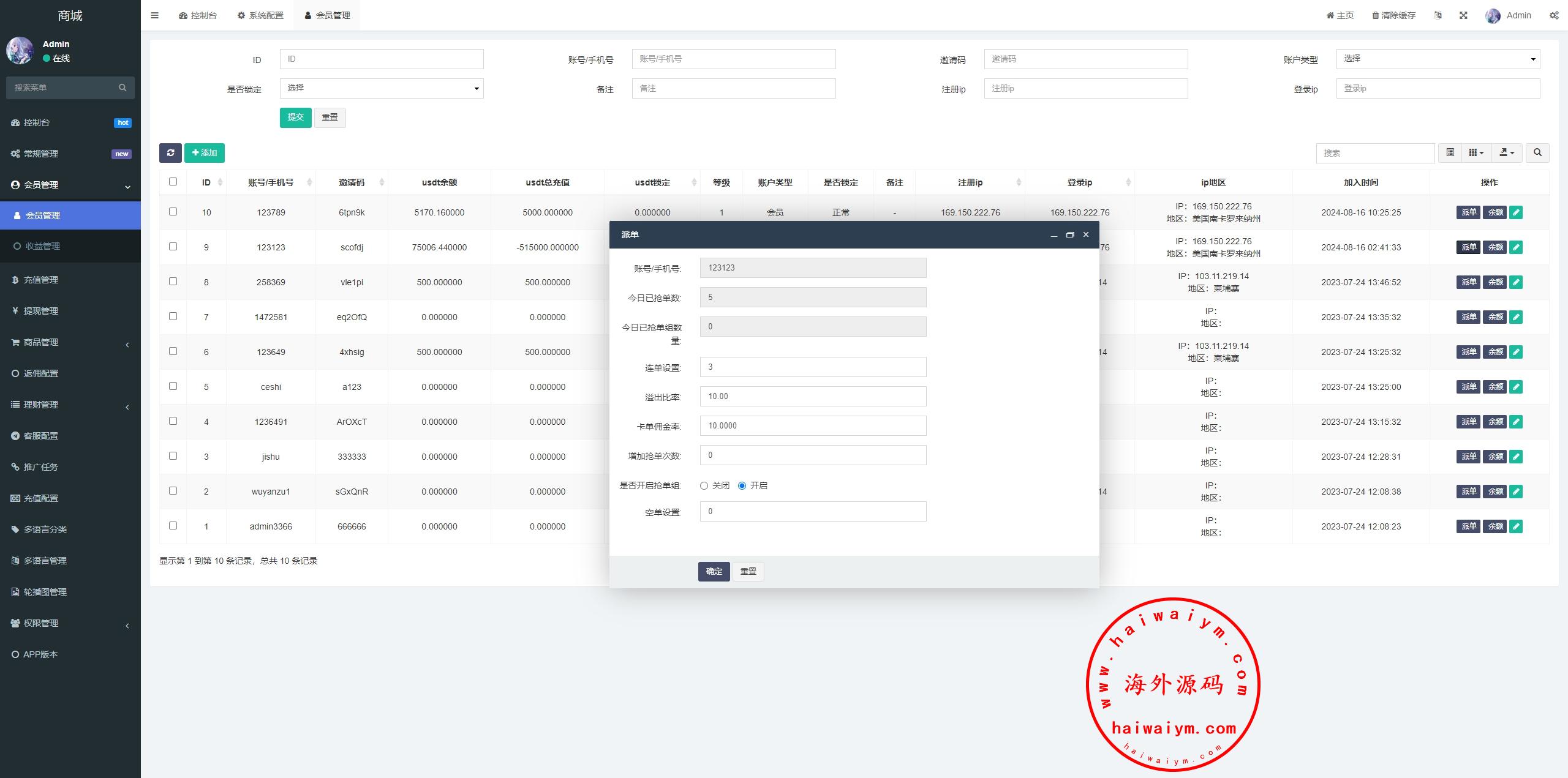Click the green edit pencil for member 123789
Viewport: 1568px width, 778px height.
tap(1516, 212)
